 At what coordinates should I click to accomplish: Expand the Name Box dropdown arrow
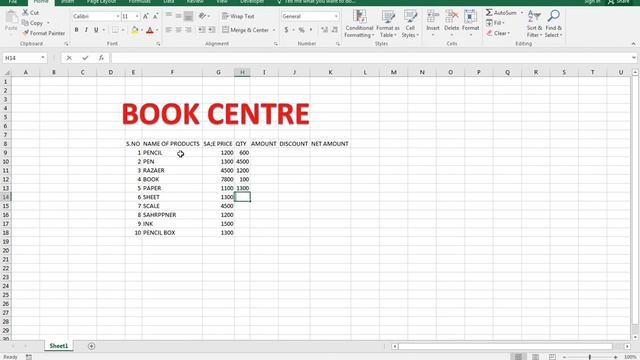(x=43, y=58)
